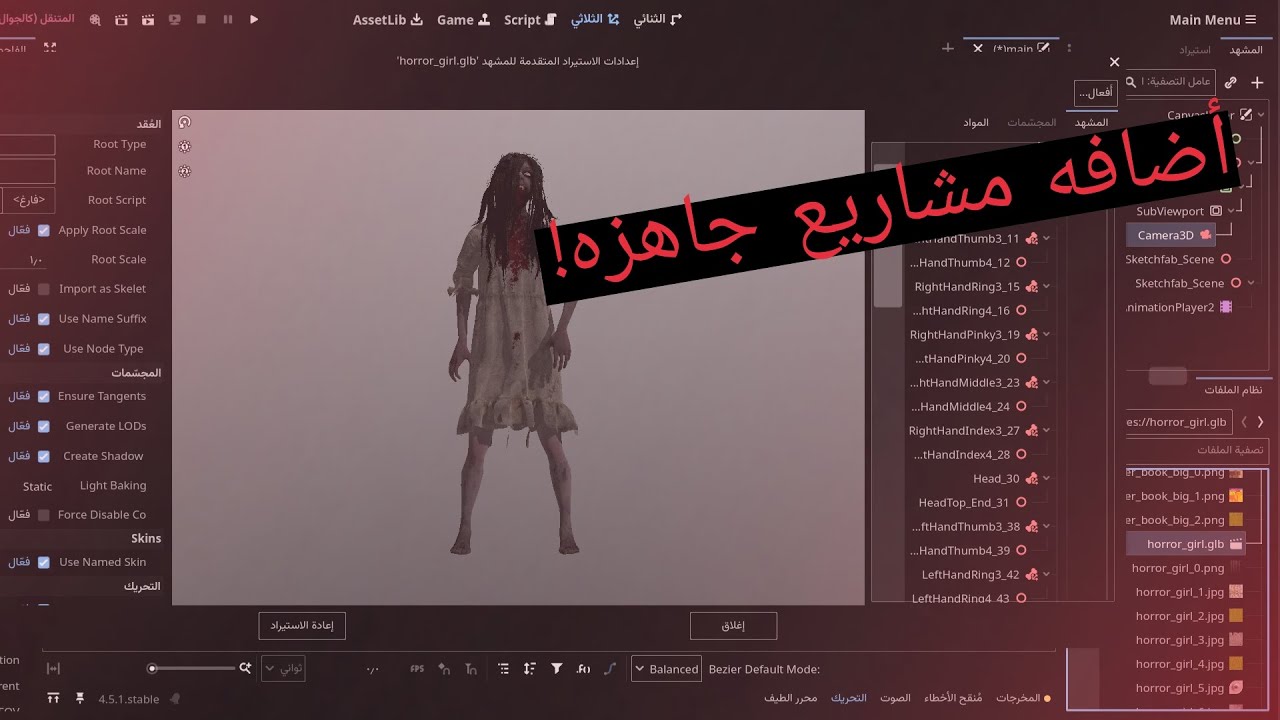Collapse RightHandIndex3_27 tree node
The image size is (1280, 720).
[1046, 430]
